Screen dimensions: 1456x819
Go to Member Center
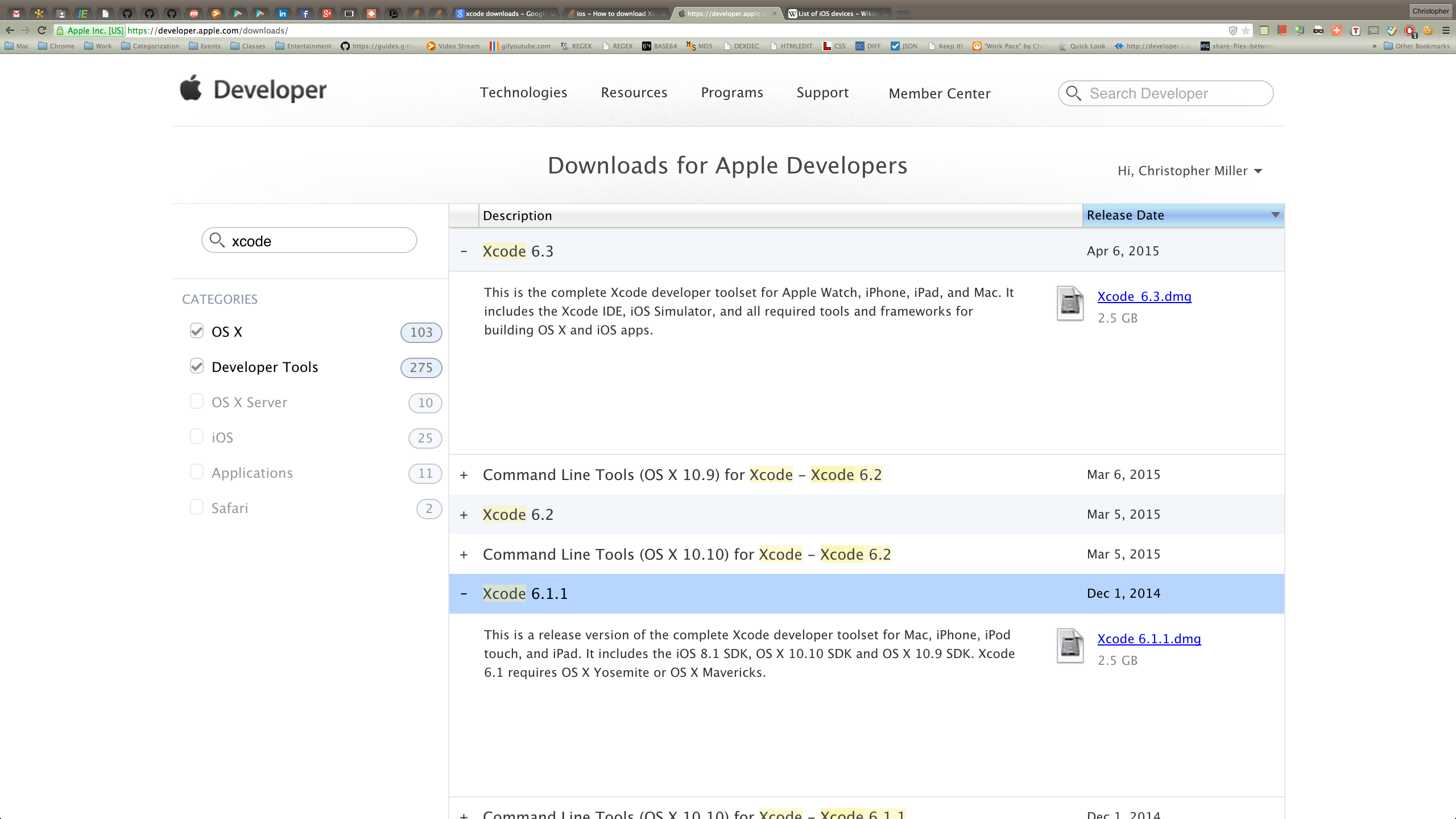click(x=939, y=93)
